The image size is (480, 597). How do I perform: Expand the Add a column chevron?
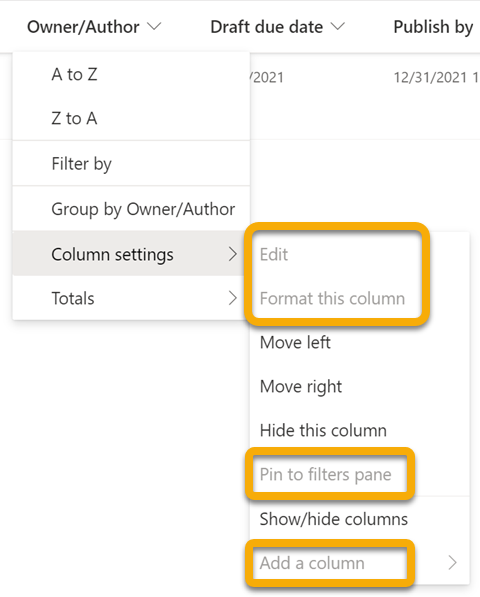tap(452, 563)
